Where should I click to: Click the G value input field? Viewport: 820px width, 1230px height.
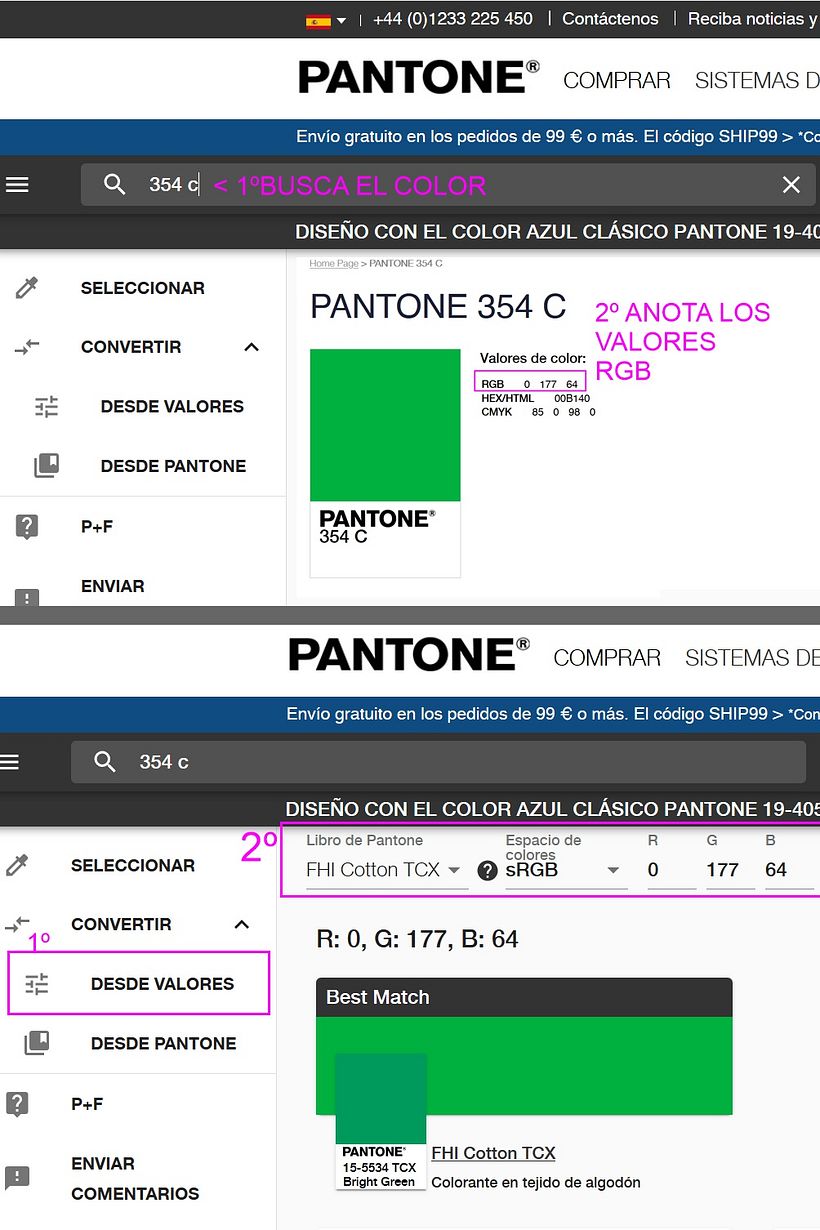(730, 870)
